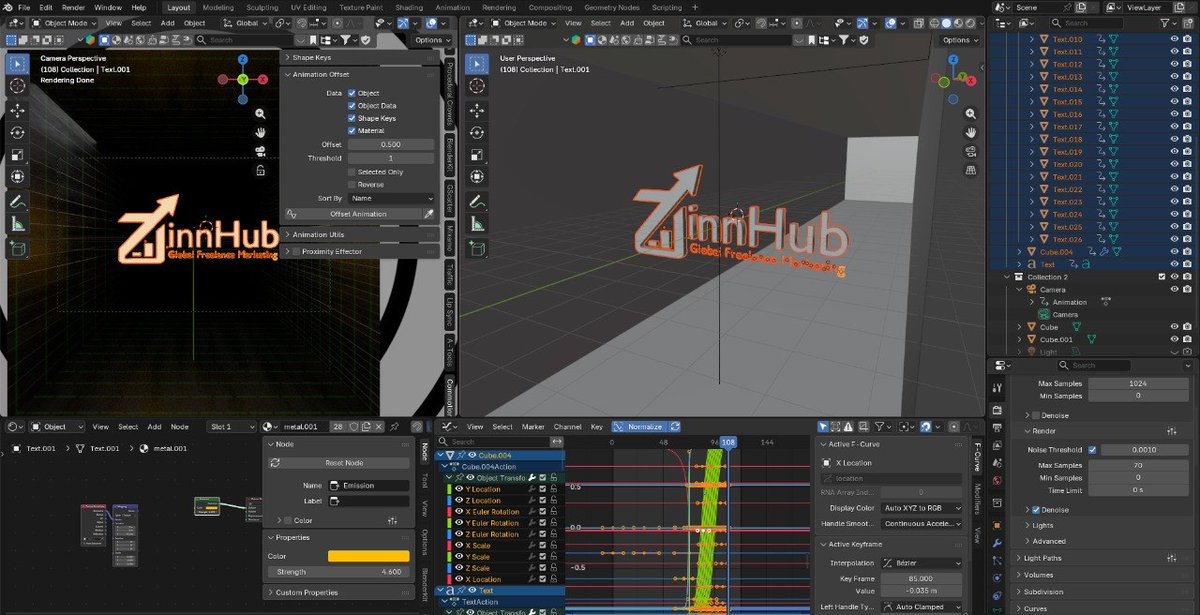Open the Sort By dropdown showing Name
This screenshot has width=1200, height=615.
click(x=390, y=198)
